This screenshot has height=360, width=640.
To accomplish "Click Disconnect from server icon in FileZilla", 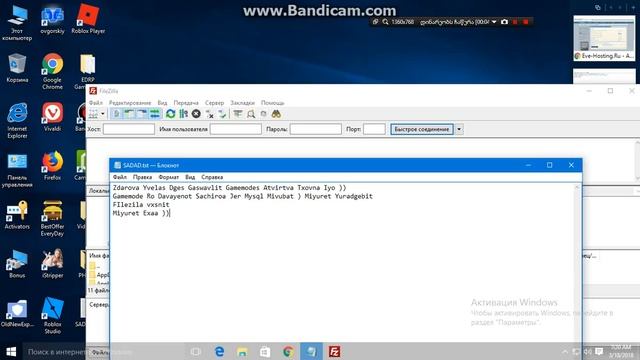I will [x=209, y=114].
